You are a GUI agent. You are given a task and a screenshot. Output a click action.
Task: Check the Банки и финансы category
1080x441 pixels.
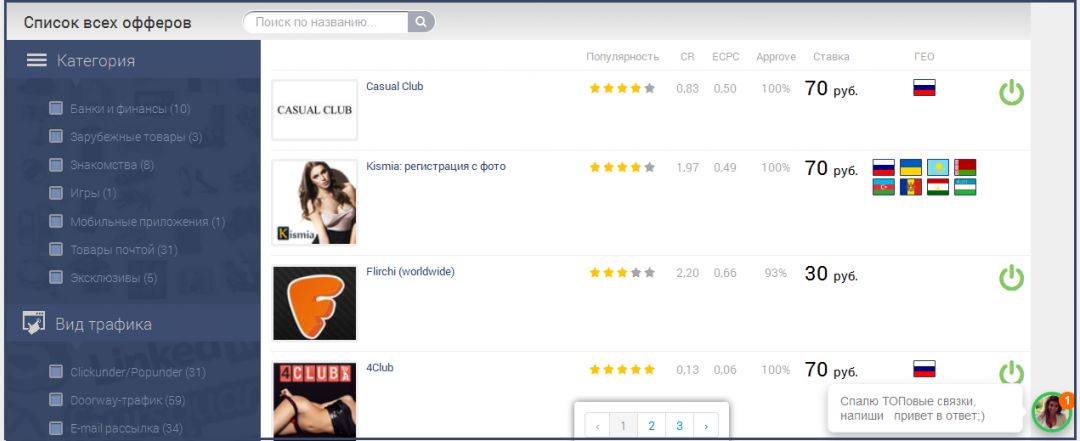coord(56,108)
